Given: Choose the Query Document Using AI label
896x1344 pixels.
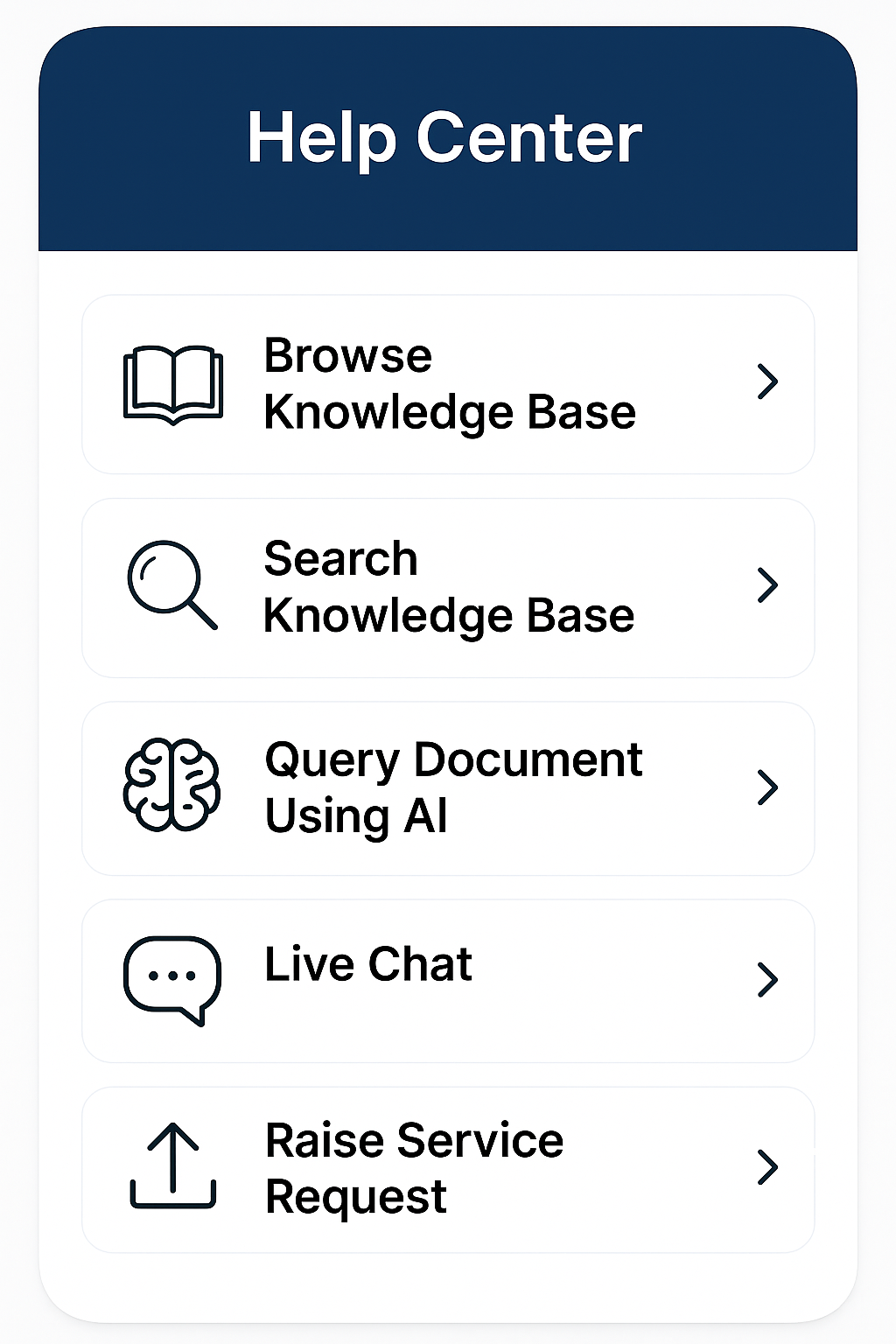Looking at the screenshot, I should [453, 787].
